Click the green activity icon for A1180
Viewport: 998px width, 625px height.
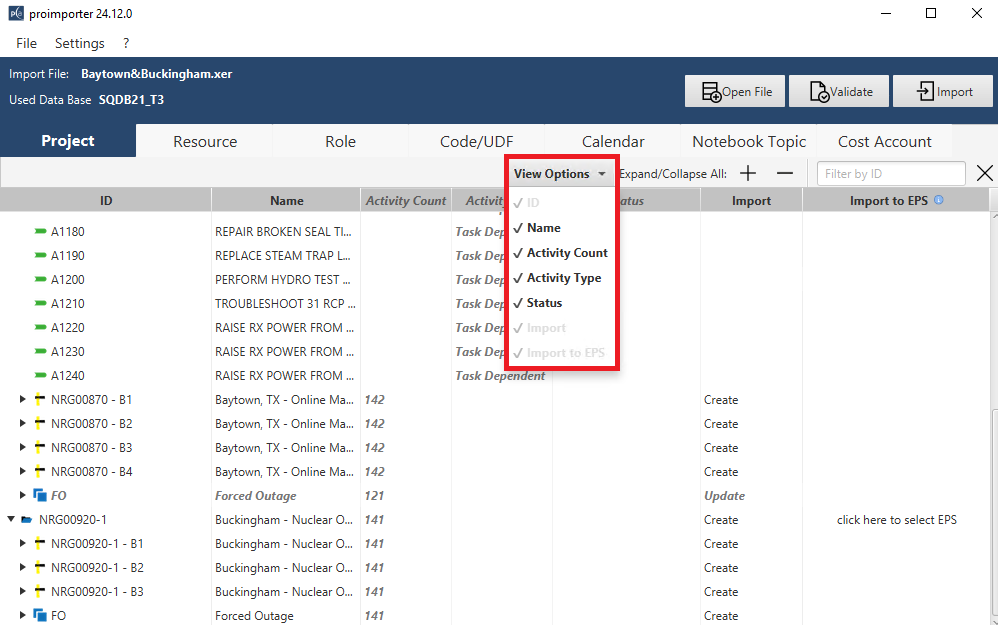40,232
